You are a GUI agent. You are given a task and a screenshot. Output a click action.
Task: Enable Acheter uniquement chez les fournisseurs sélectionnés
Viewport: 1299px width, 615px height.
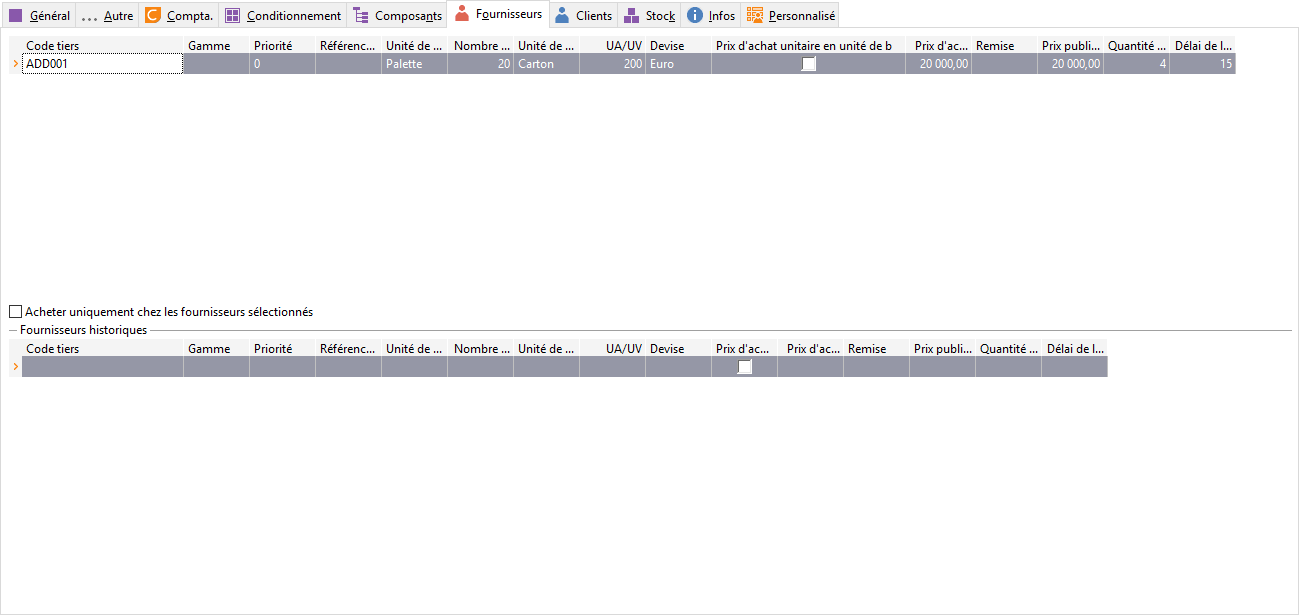click(15, 312)
